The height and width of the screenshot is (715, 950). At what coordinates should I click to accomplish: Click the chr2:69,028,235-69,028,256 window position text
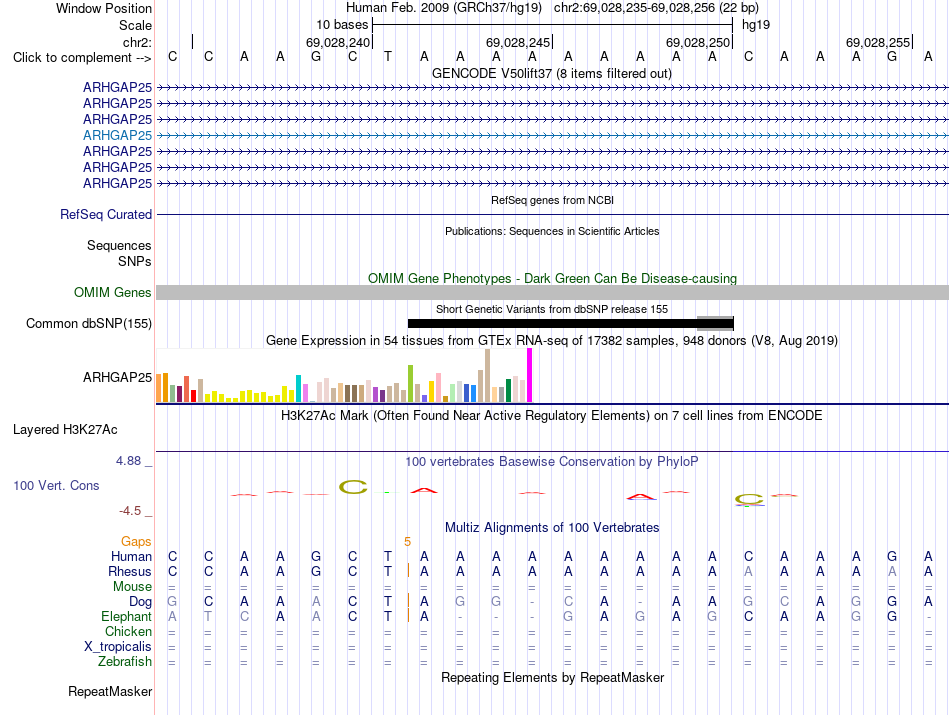click(x=656, y=8)
